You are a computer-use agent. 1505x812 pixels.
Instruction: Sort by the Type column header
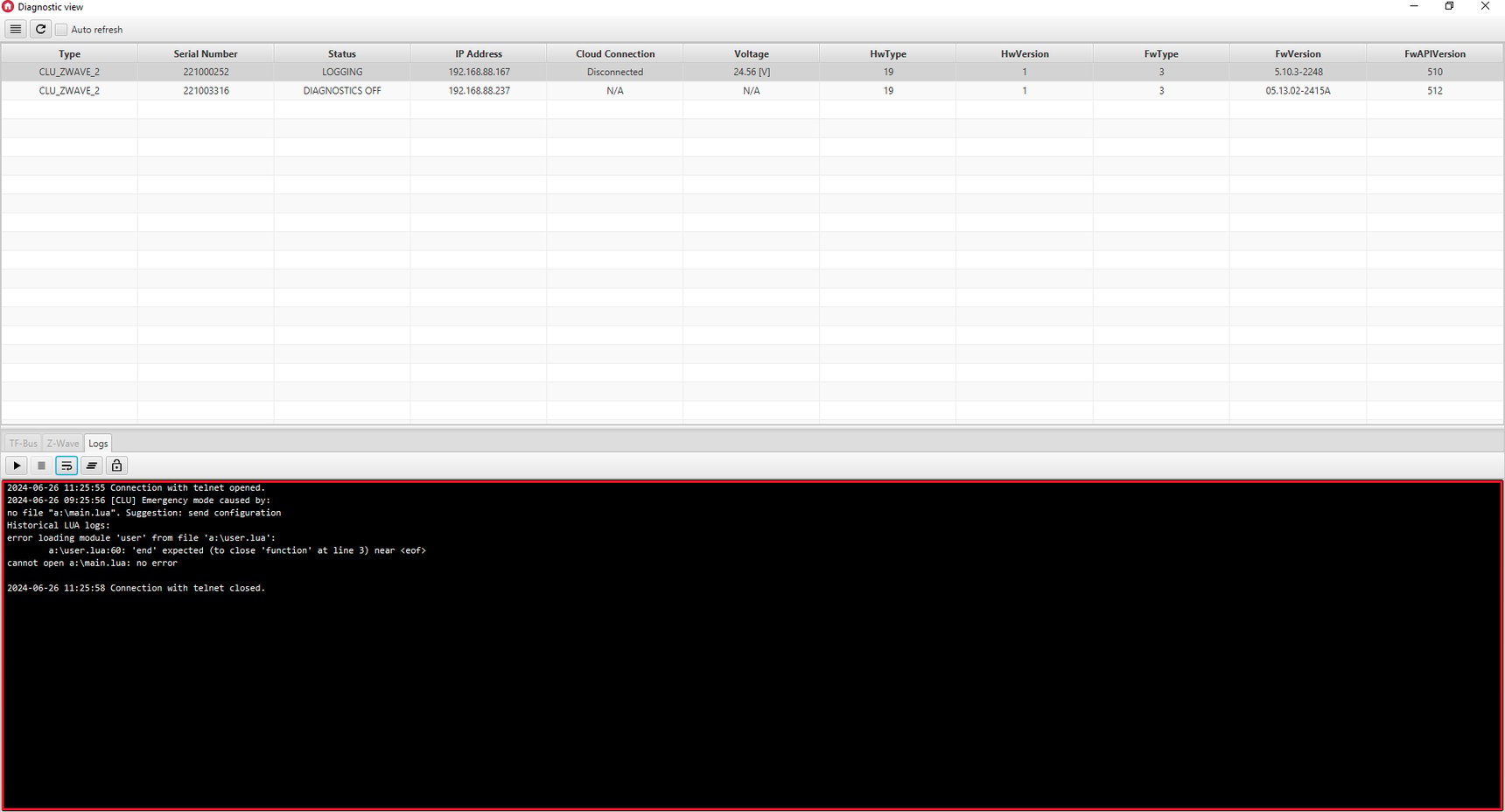69,53
